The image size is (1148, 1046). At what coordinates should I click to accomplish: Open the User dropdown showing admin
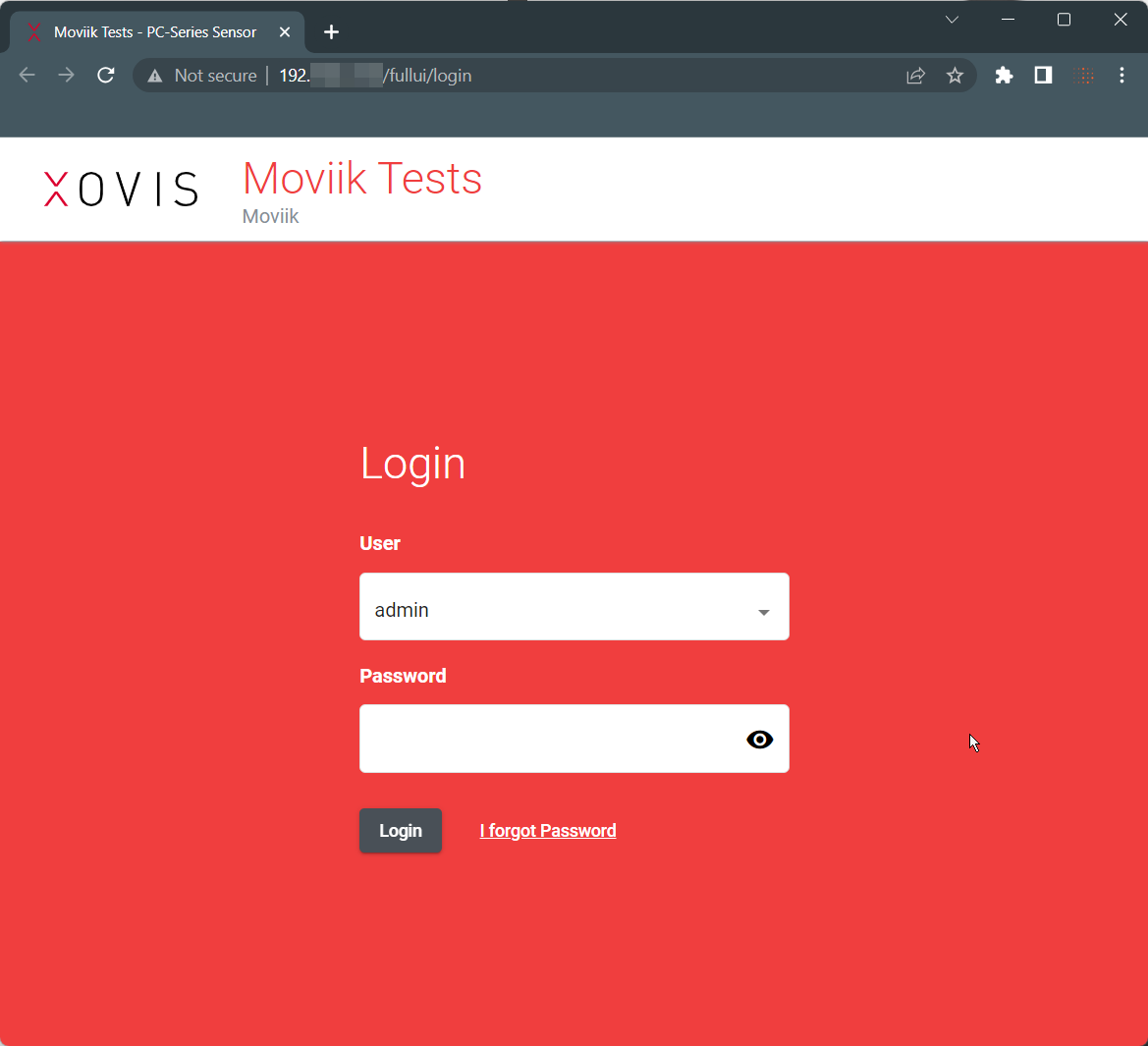click(x=574, y=607)
